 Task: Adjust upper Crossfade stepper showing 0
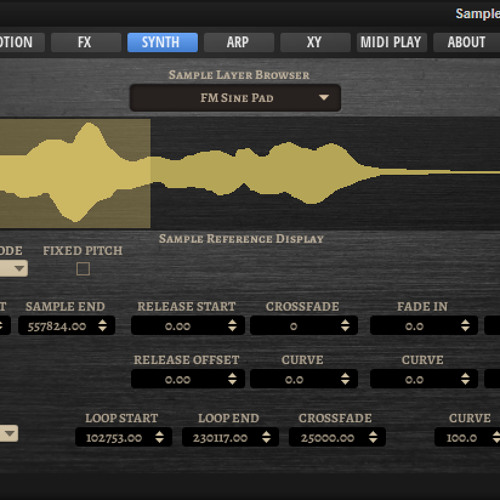pyautogui.click(x=345, y=326)
